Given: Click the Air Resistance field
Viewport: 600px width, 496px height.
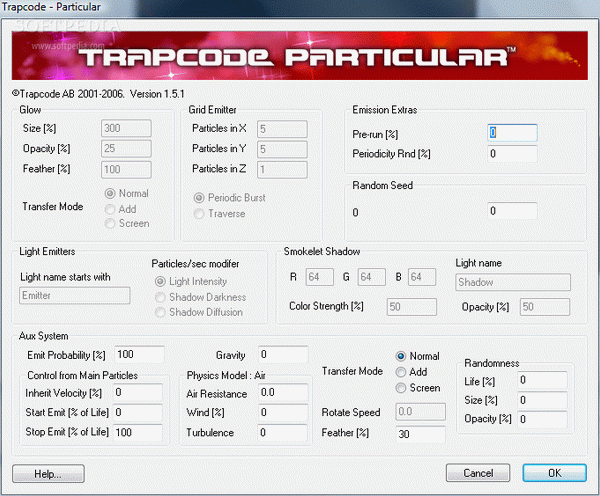Looking at the screenshot, I should point(283,393).
